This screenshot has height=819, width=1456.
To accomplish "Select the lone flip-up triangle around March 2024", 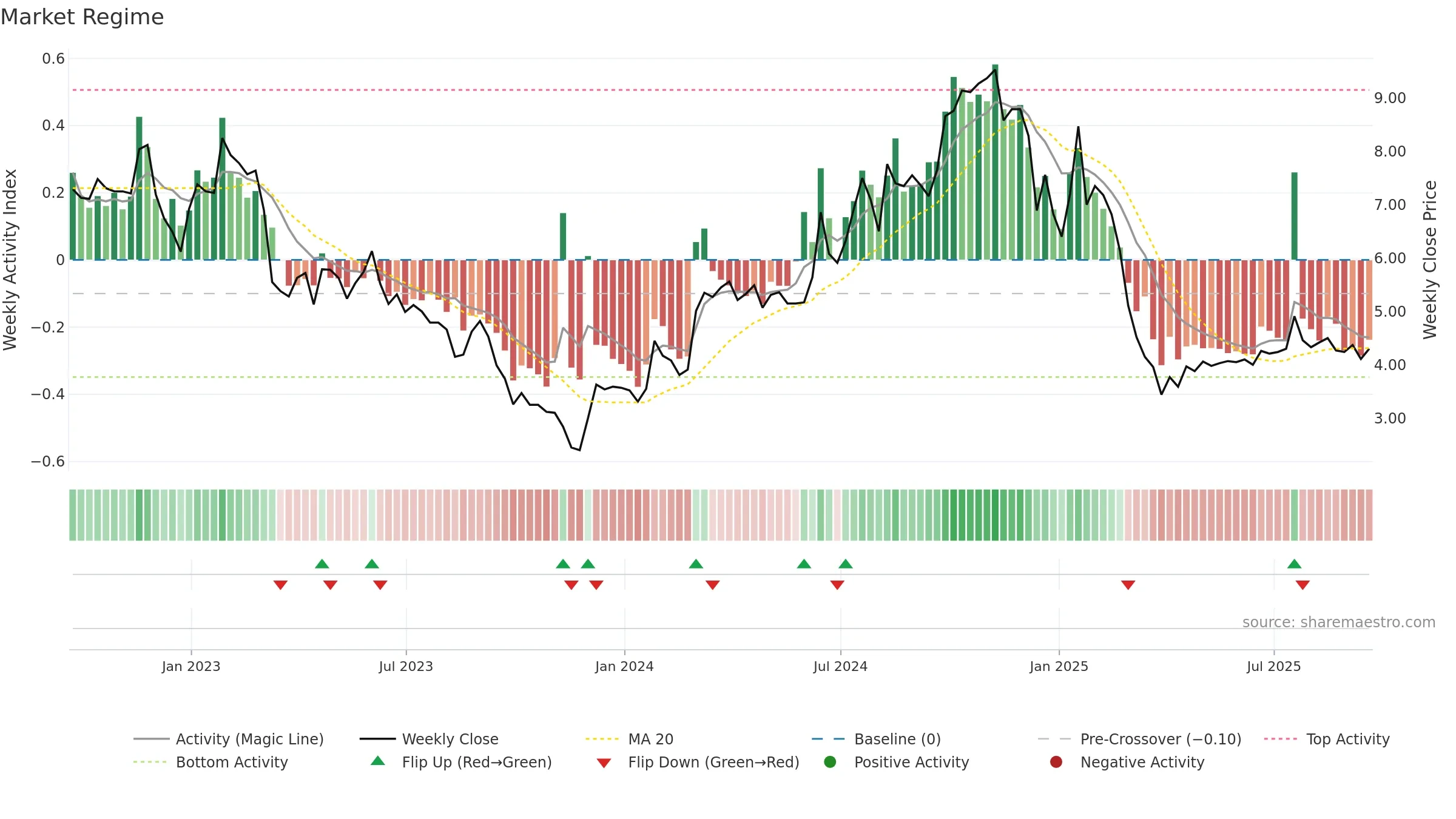I will coord(696,564).
